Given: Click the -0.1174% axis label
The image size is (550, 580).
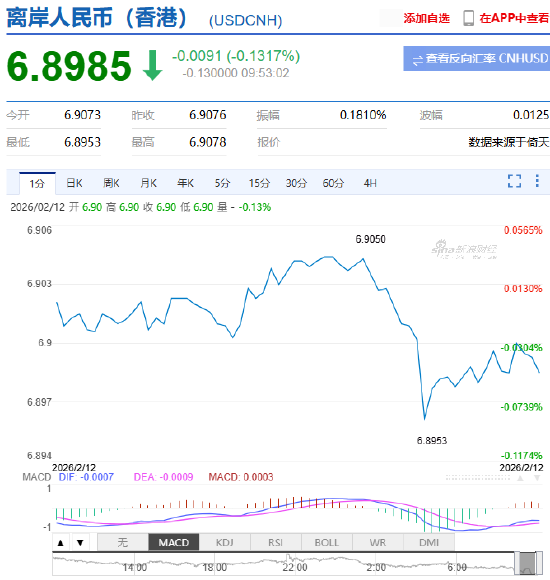Looking at the screenshot, I should (522, 456).
